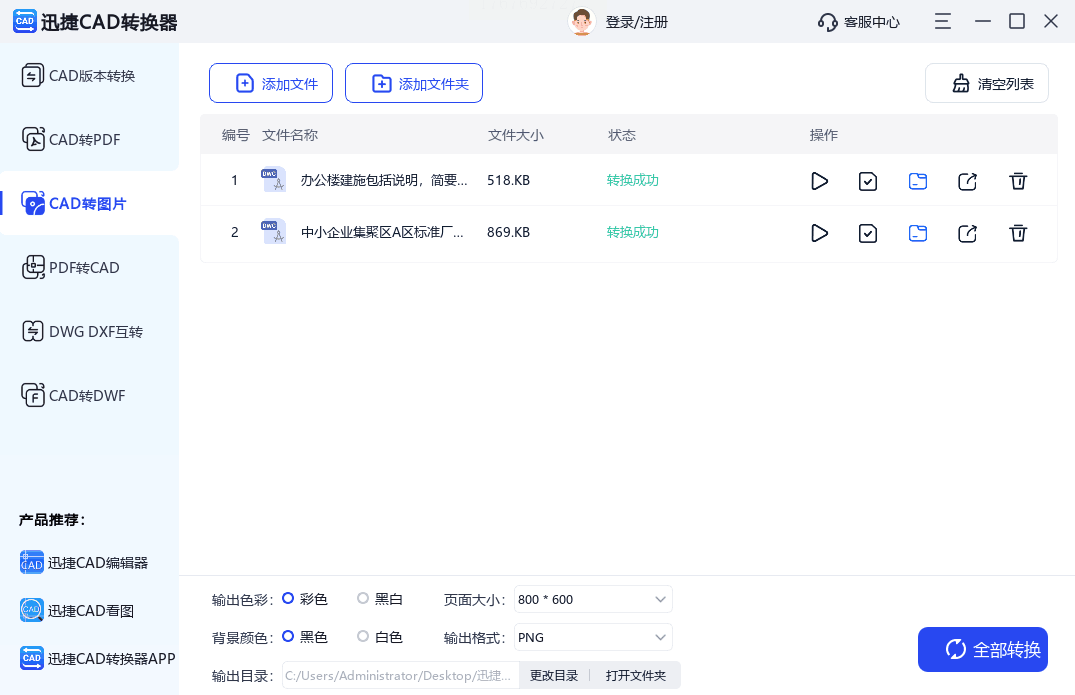This screenshot has height=695, width=1075.
Task: Go to the PDF转CAD sidebar tab
Action: (x=85, y=268)
